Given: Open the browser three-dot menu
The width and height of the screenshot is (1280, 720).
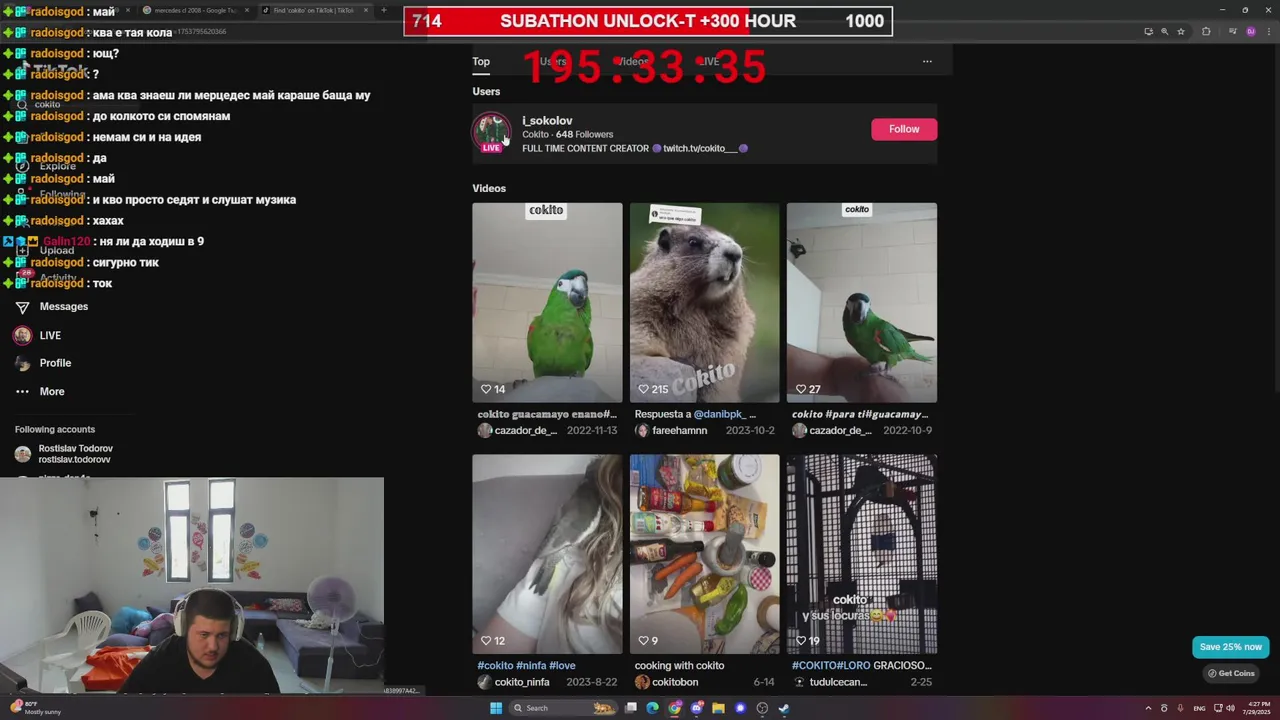Looking at the screenshot, I should click(x=1268, y=32).
